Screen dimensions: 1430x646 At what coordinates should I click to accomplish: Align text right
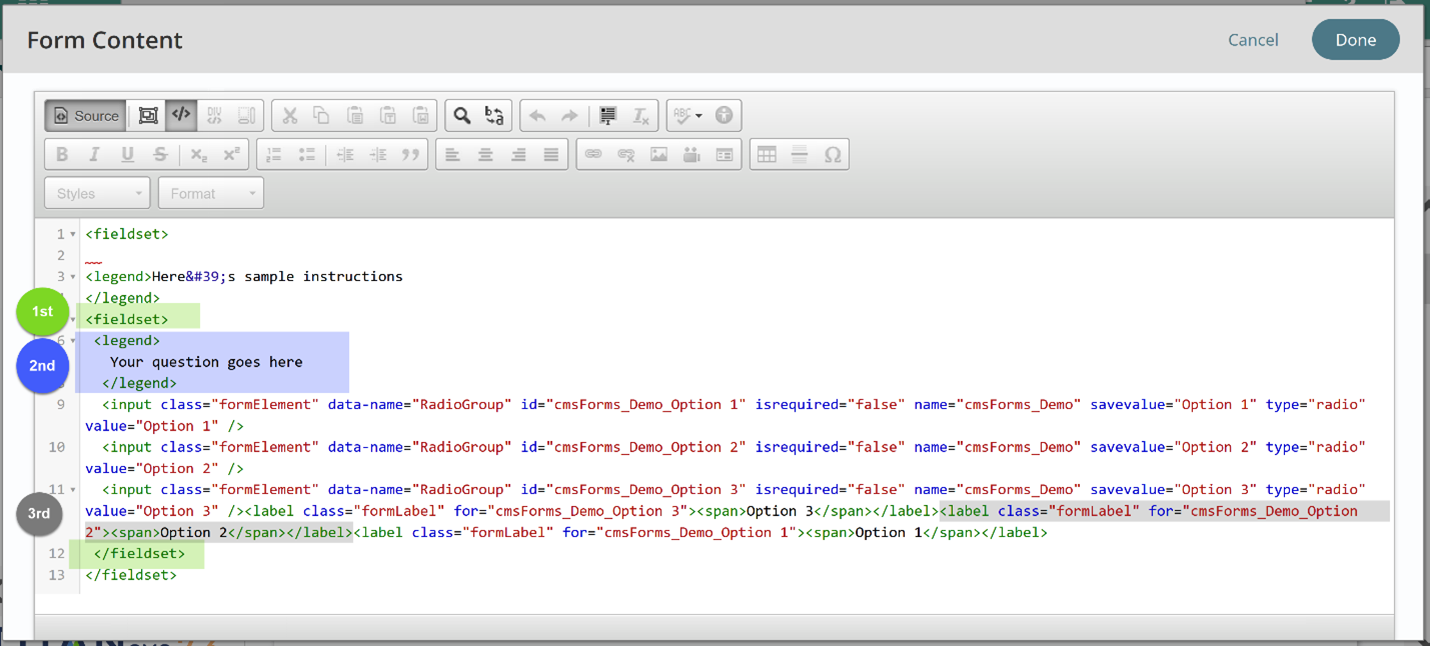pos(518,155)
